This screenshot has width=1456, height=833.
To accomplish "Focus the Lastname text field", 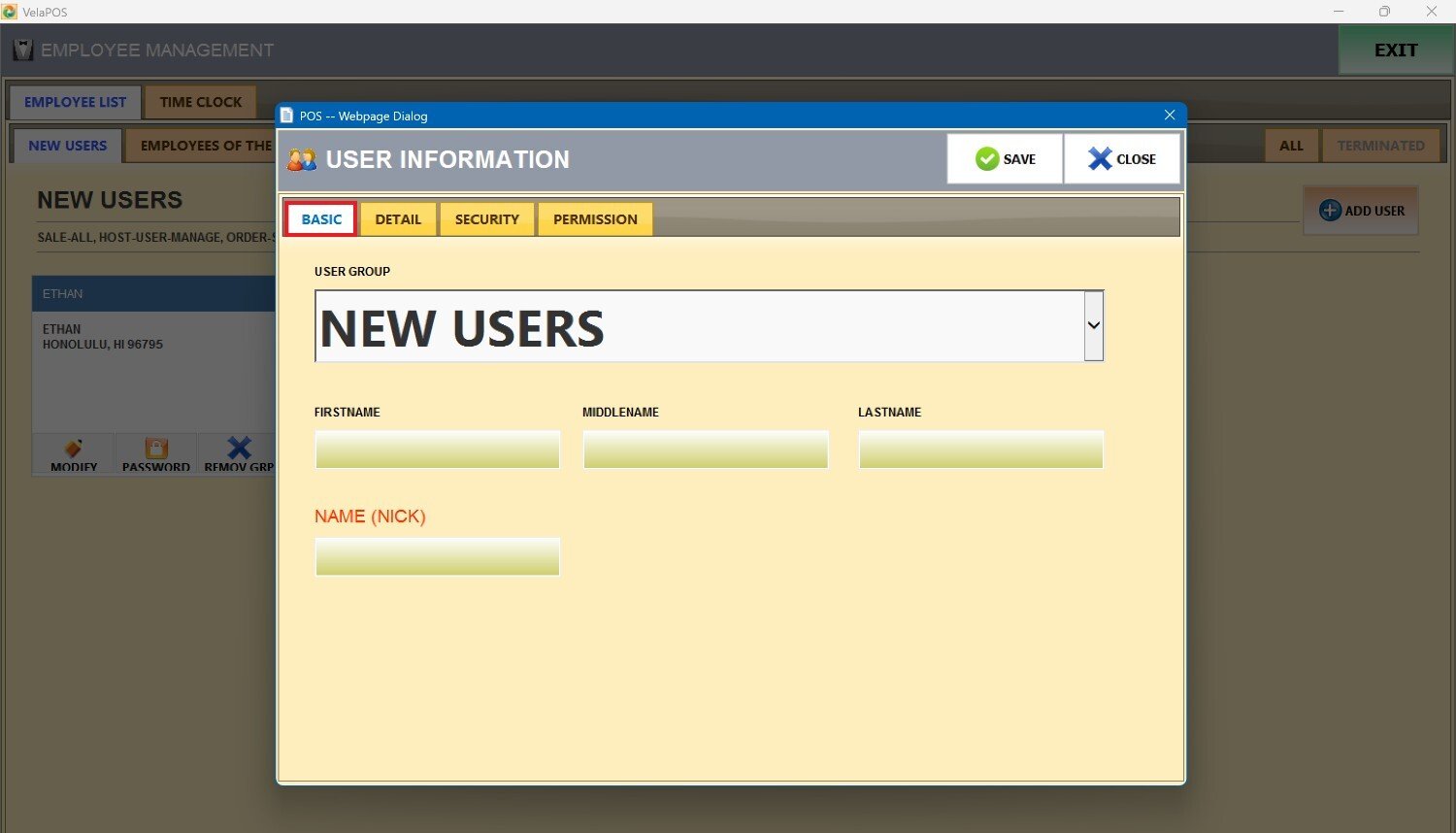I will (980, 450).
